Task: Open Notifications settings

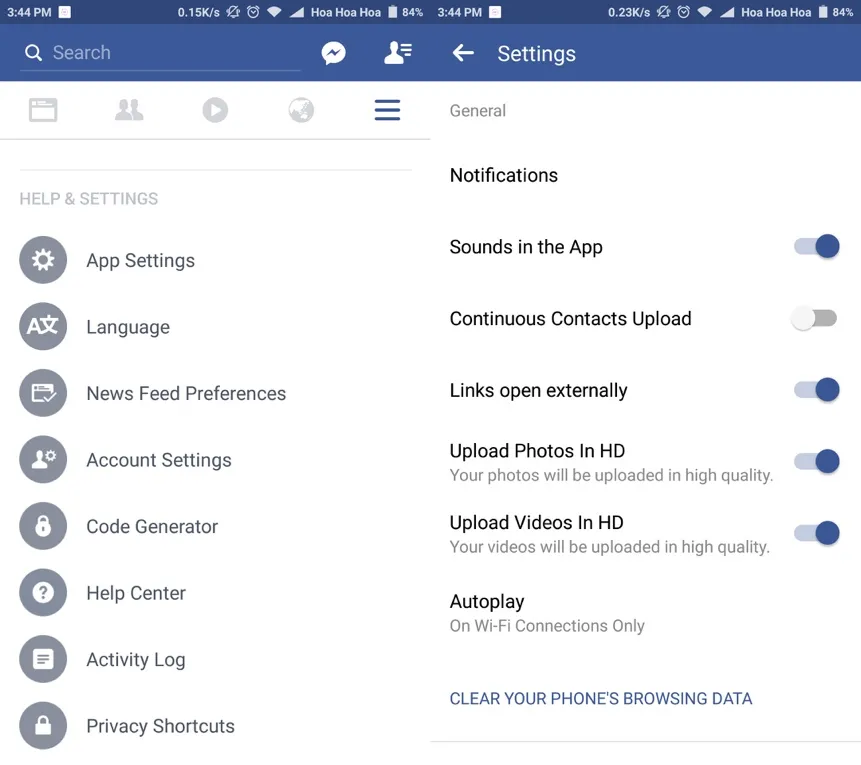Action: point(646,175)
